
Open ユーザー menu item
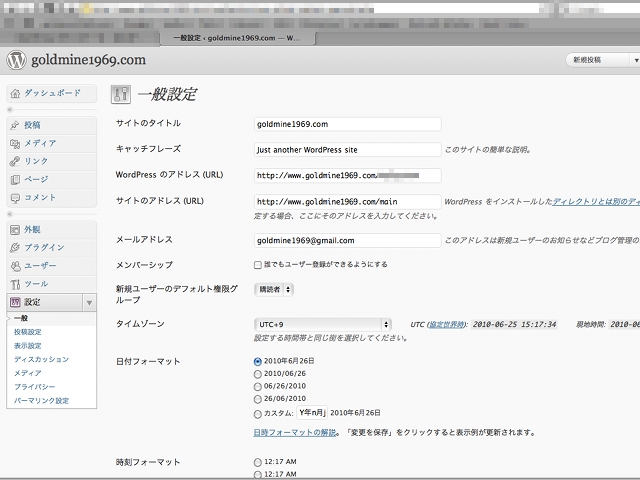click(x=40, y=266)
